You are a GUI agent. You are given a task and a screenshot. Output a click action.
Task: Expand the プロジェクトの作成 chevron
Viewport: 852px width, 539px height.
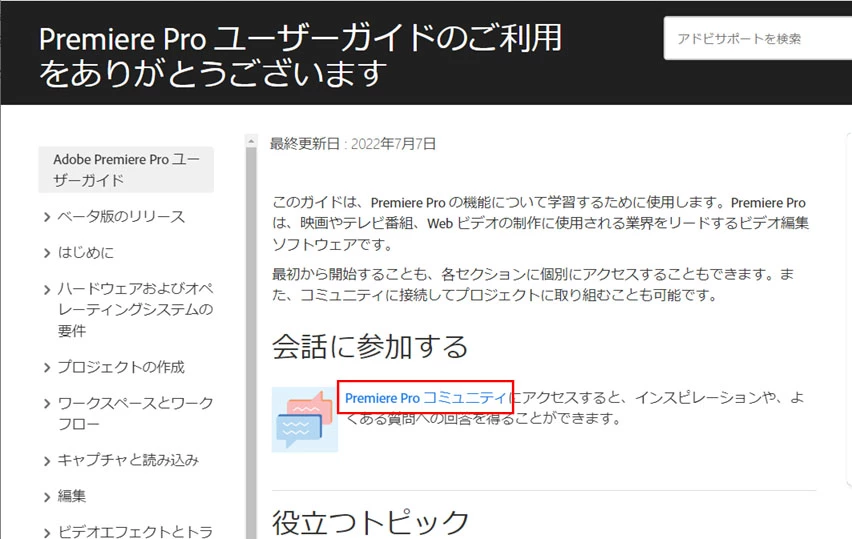[x=47, y=368]
